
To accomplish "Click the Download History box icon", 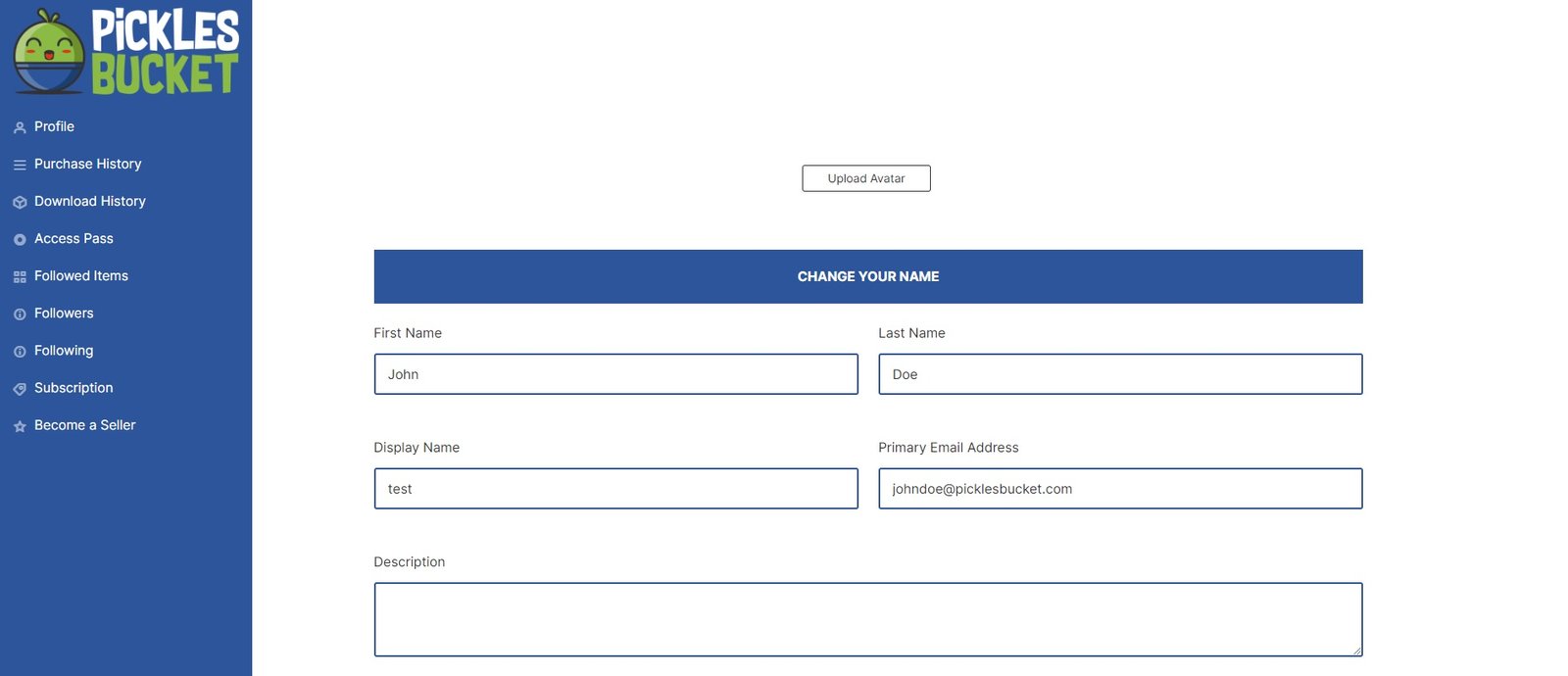I will (20, 202).
